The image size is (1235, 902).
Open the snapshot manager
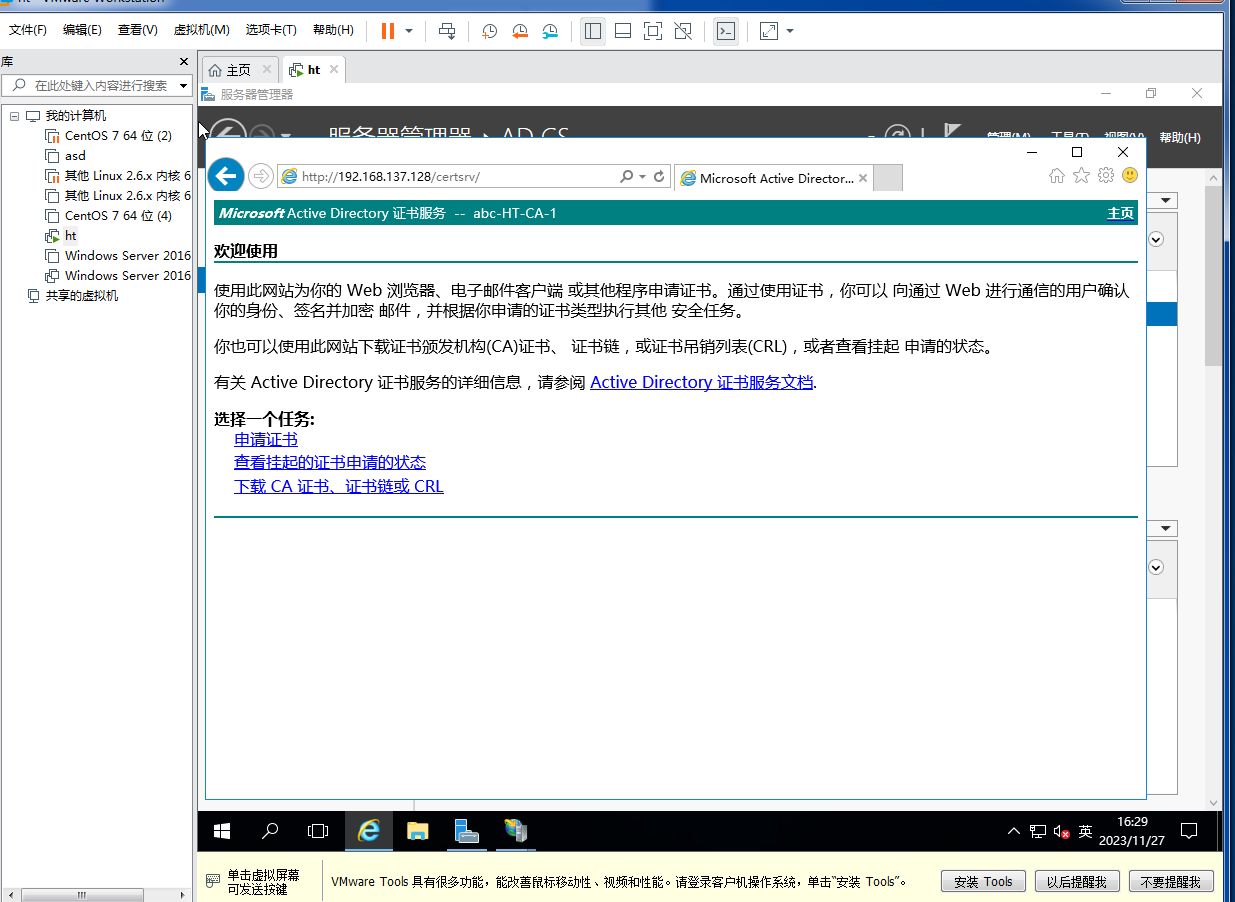coord(551,31)
